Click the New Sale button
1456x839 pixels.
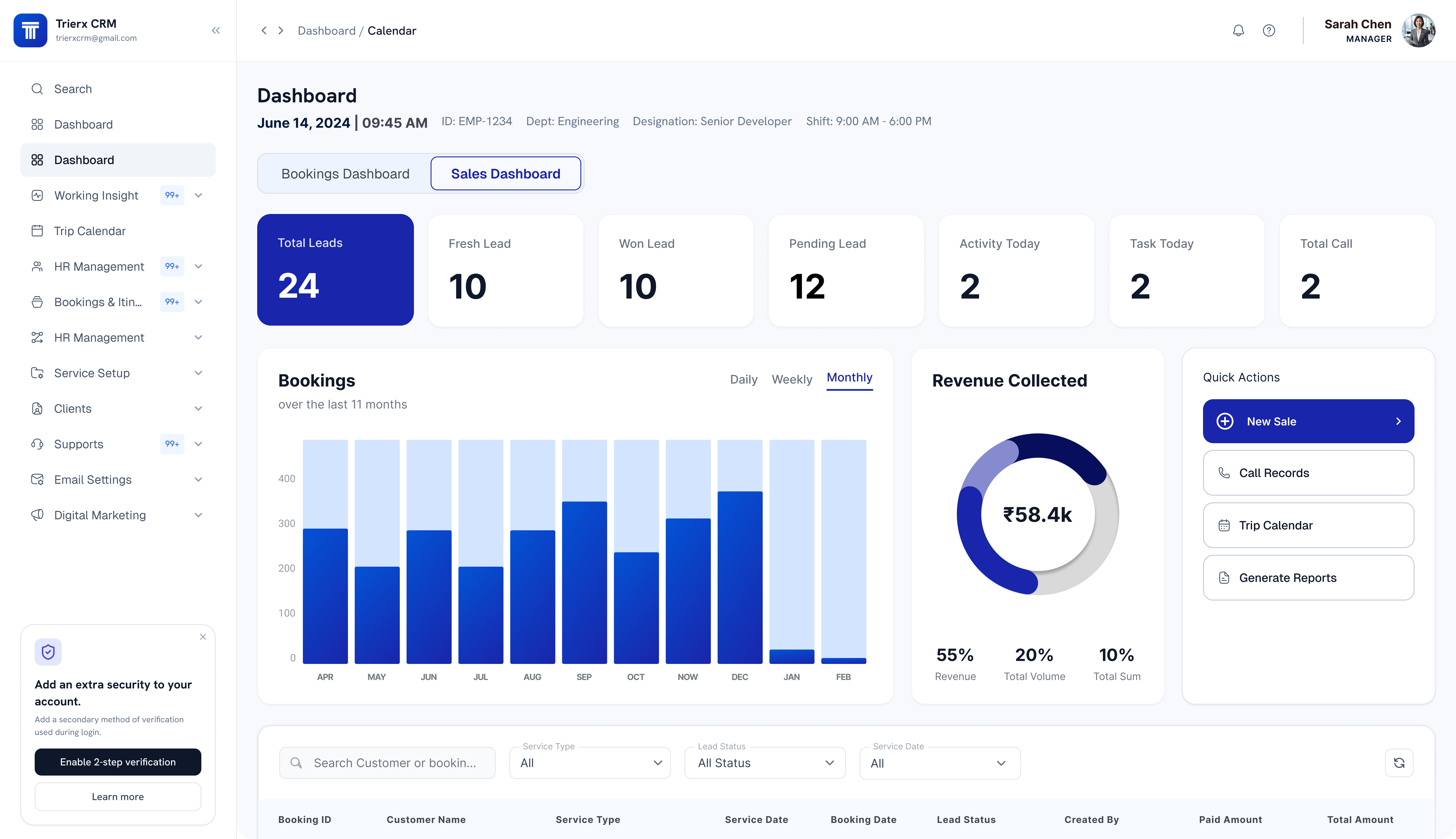1308,421
